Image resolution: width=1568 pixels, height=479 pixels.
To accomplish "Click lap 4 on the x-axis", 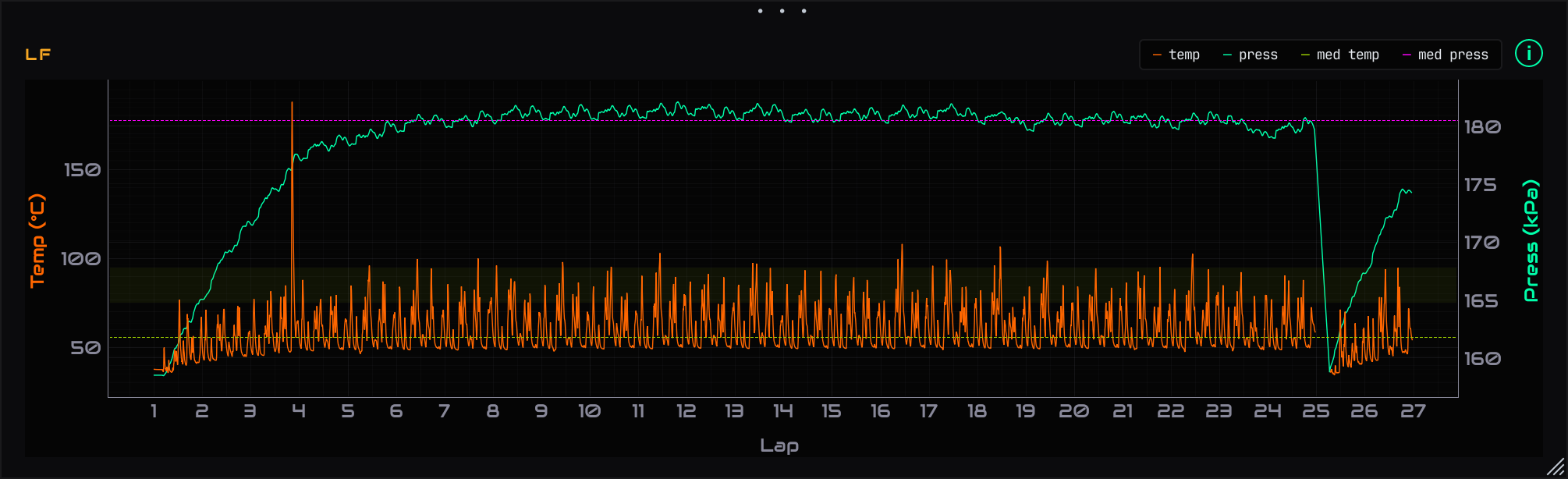I will 299,411.
